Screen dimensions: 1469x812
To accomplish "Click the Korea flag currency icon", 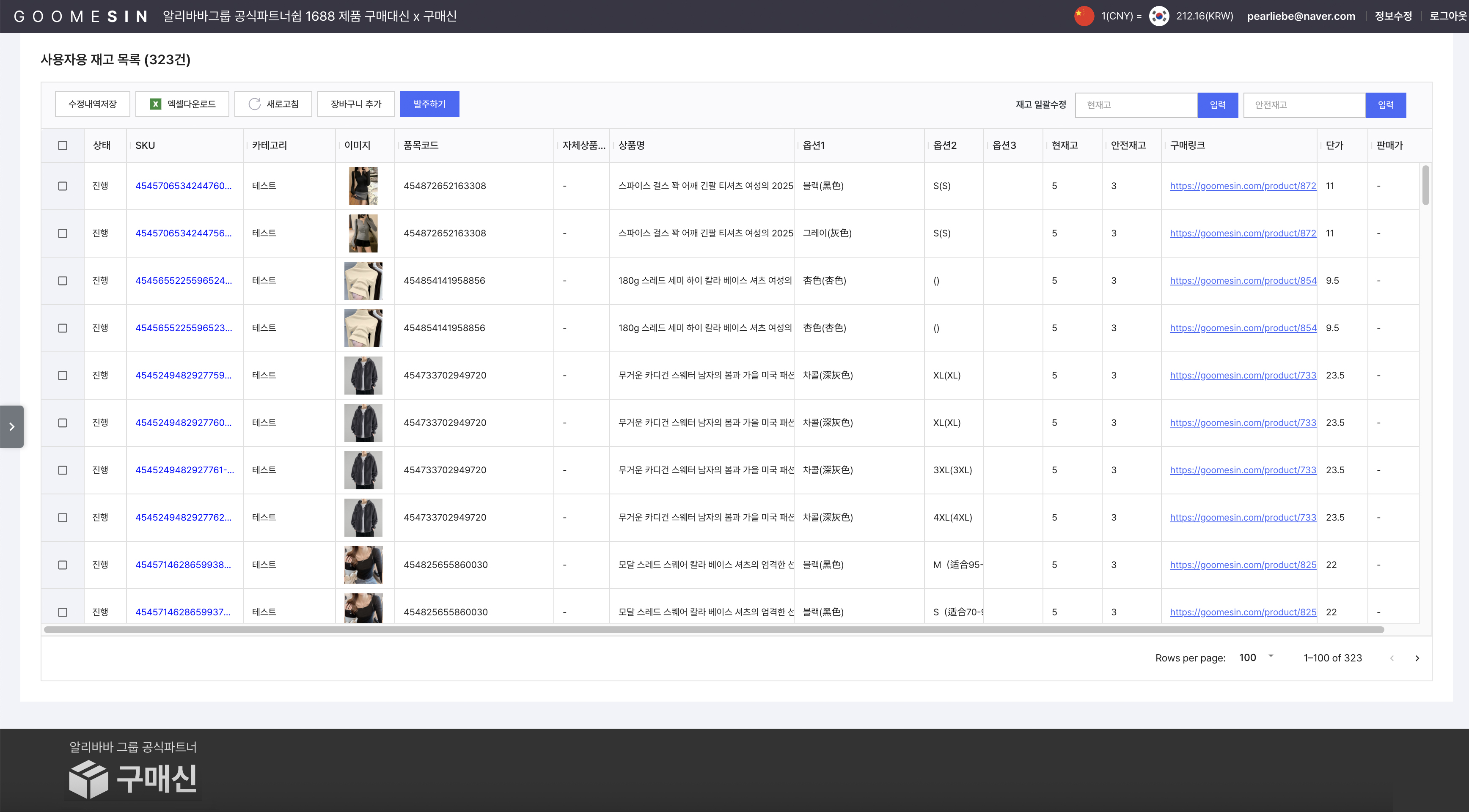I will tap(1159, 16).
